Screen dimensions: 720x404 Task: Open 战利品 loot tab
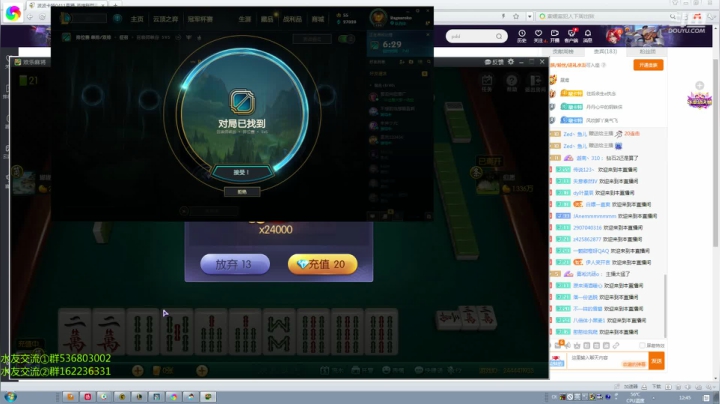(x=292, y=19)
